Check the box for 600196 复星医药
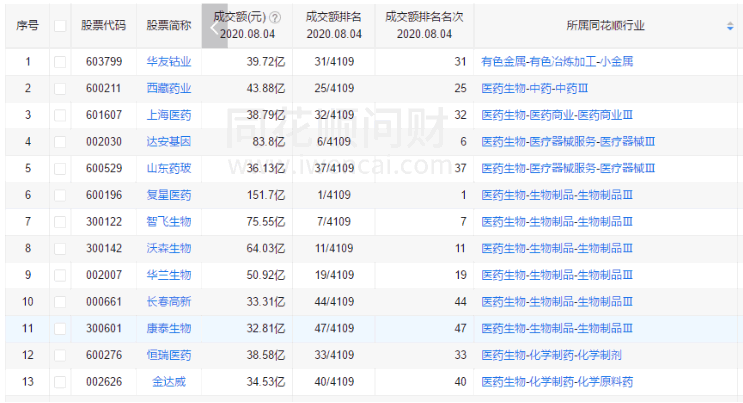 point(60,195)
